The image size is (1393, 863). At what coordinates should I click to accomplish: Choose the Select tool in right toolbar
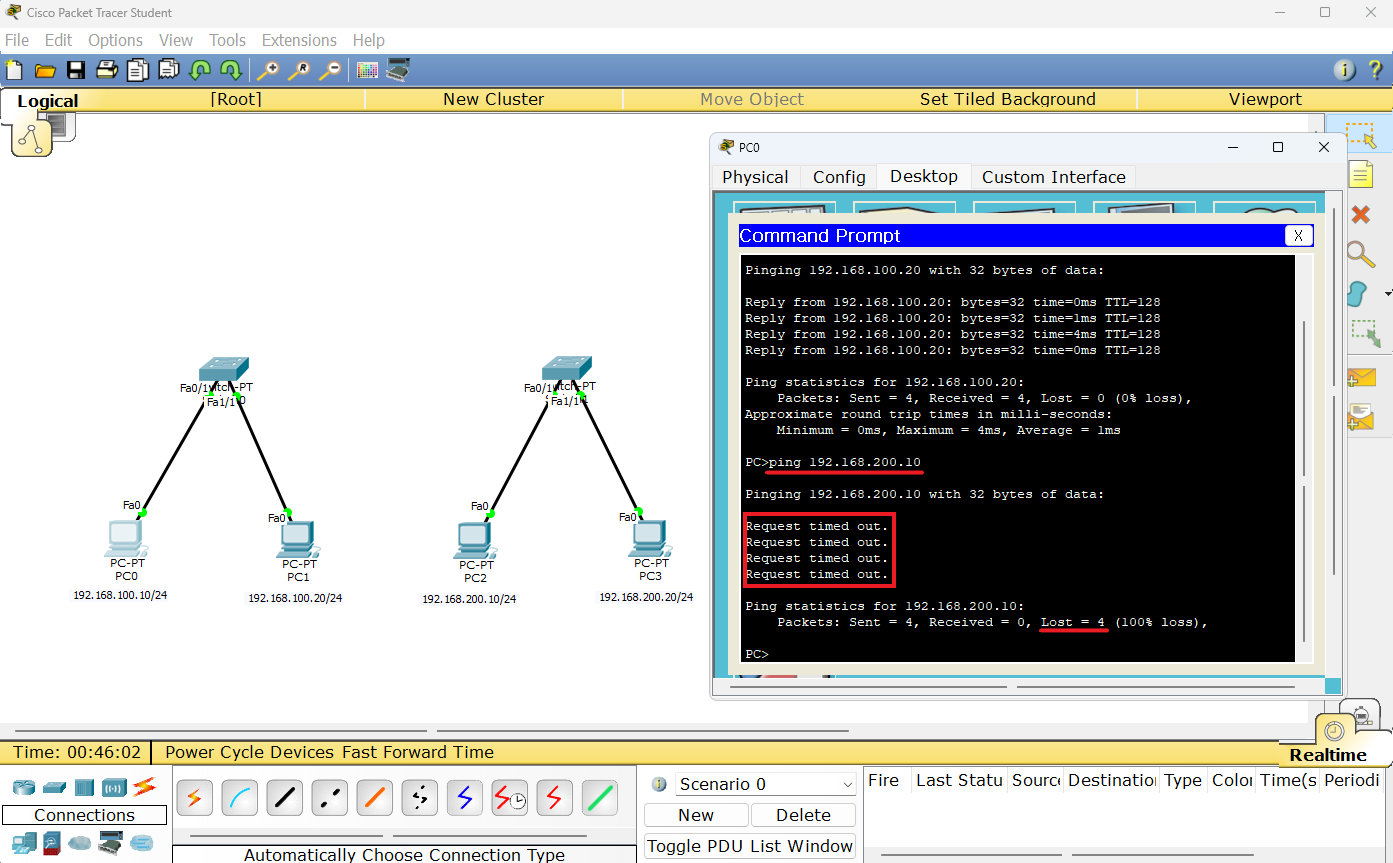click(x=1360, y=135)
